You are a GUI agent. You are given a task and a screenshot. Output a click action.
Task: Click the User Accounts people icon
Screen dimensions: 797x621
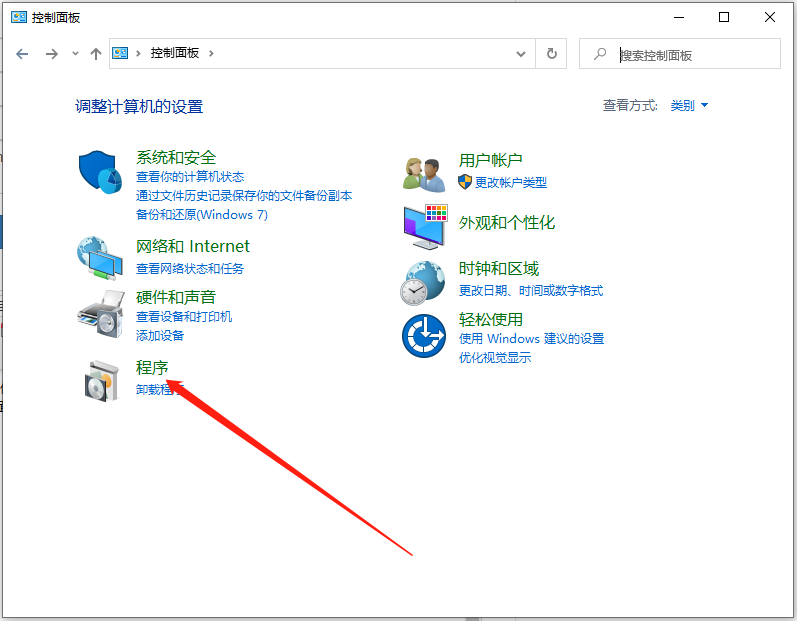[x=424, y=174]
